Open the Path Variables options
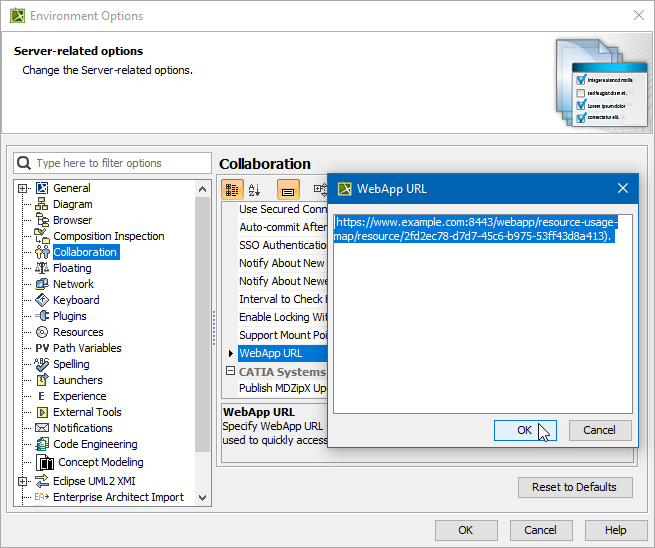The width and height of the screenshot is (655, 548). pyautogui.click(x=87, y=348)
